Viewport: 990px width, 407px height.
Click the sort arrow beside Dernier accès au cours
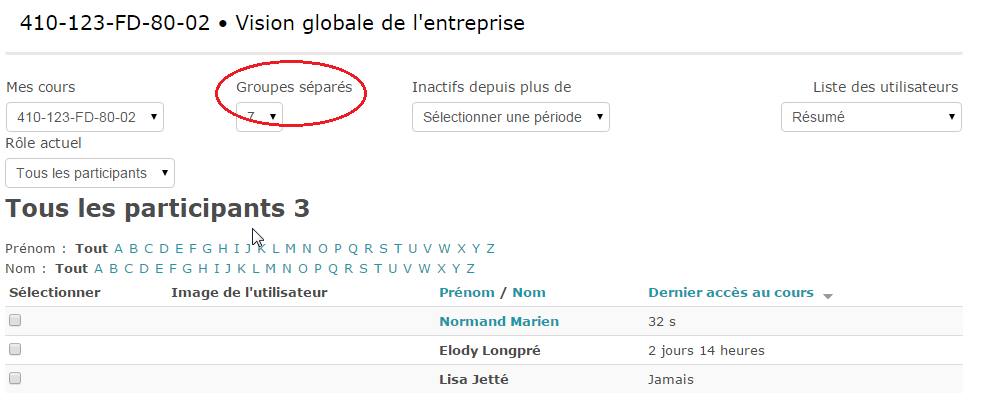tap(828, 295)
